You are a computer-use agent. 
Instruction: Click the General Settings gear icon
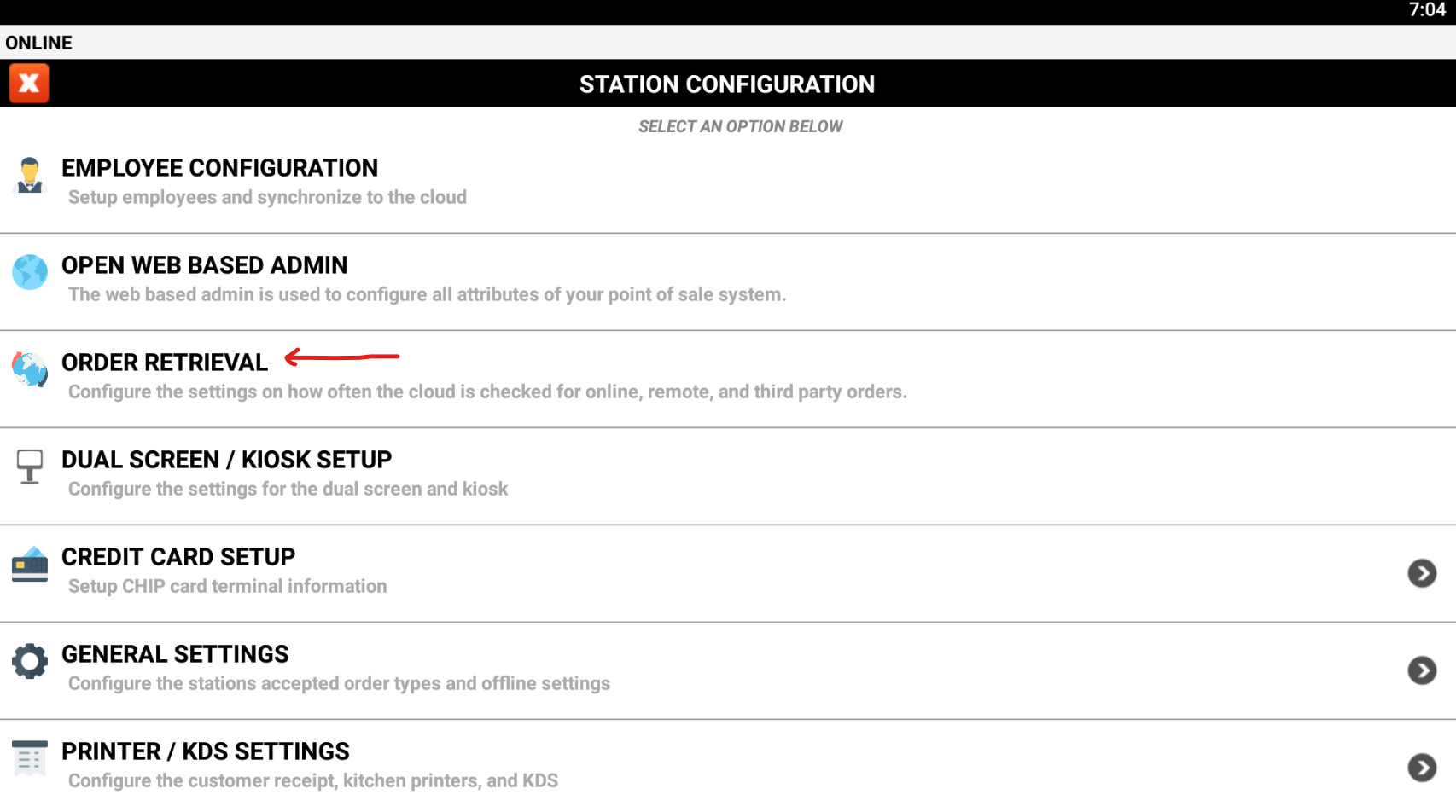click(30, 661)
